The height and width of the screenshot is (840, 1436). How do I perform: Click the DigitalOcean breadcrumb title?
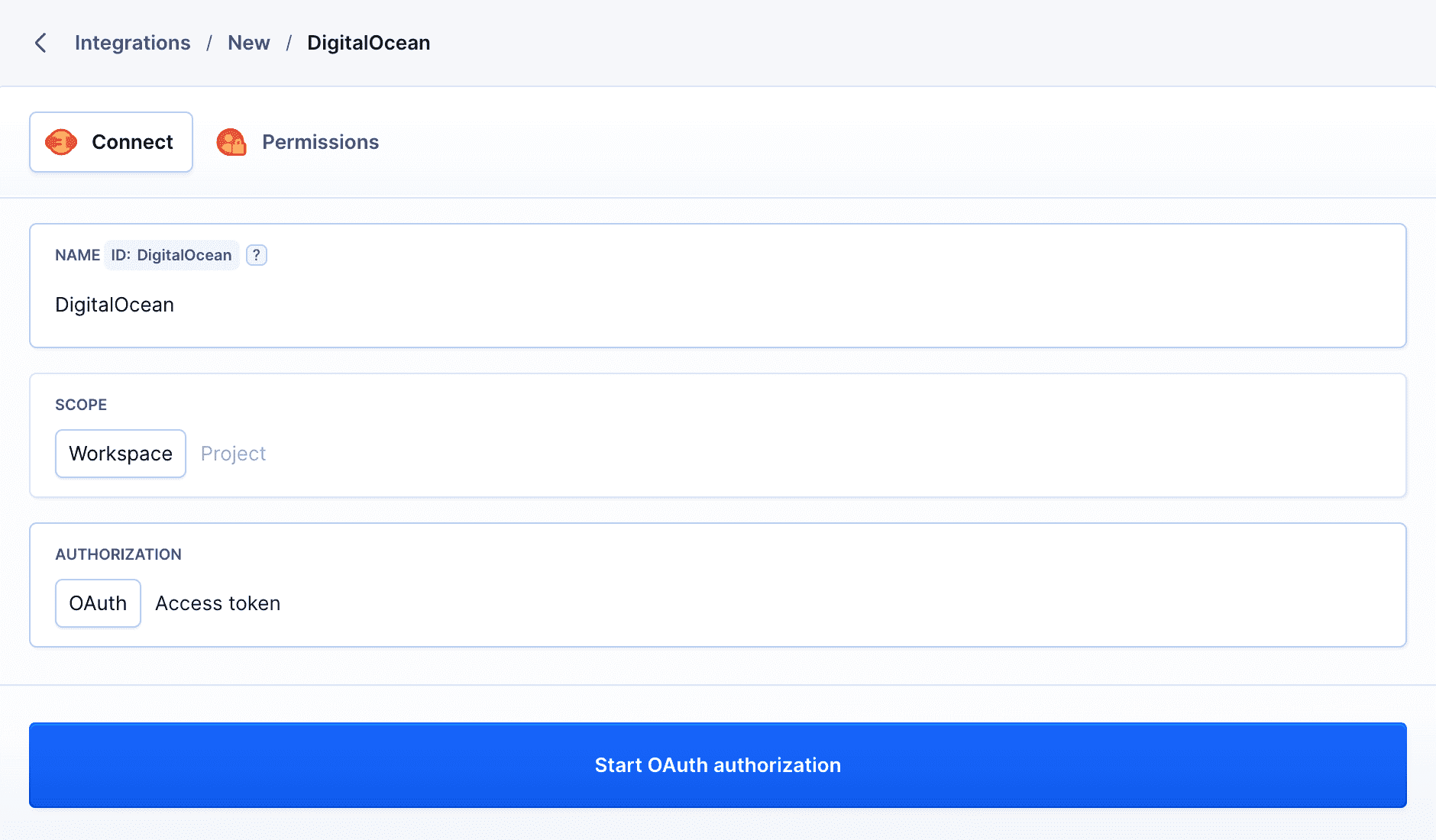(368, 43)
